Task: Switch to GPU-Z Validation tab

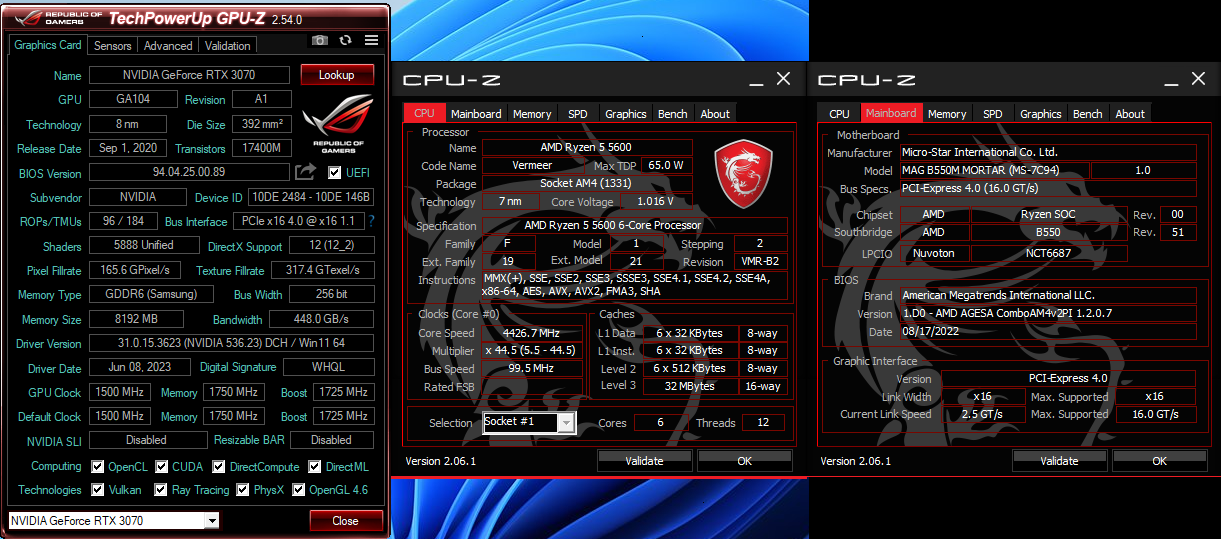Action: (x=228, y=46)
